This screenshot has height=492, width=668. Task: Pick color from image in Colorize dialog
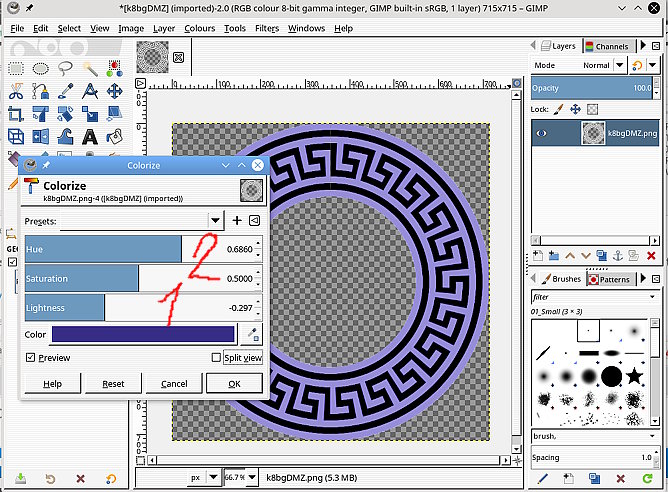[x=252, y=334]
